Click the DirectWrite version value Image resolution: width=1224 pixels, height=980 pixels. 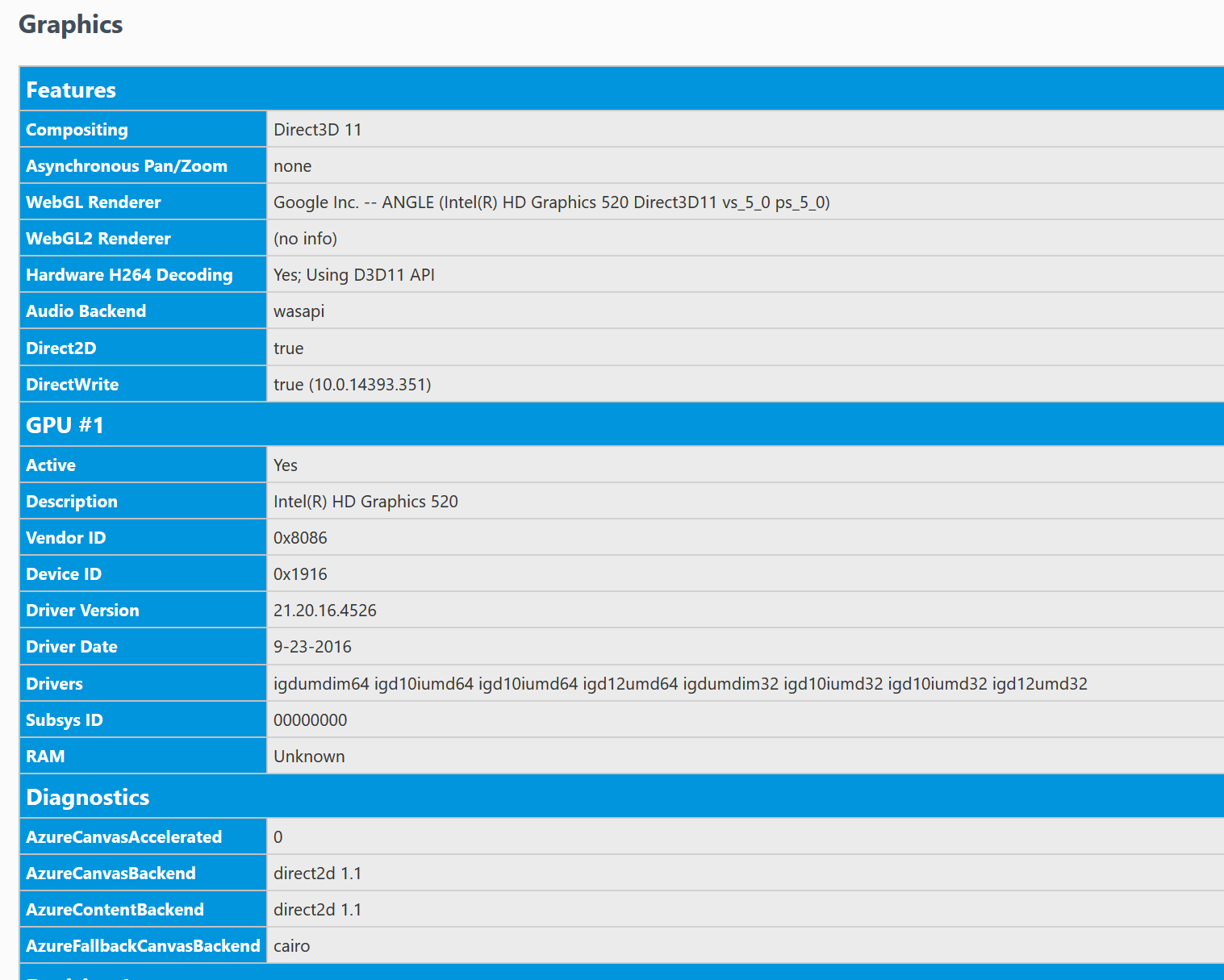tap(353, 385)
